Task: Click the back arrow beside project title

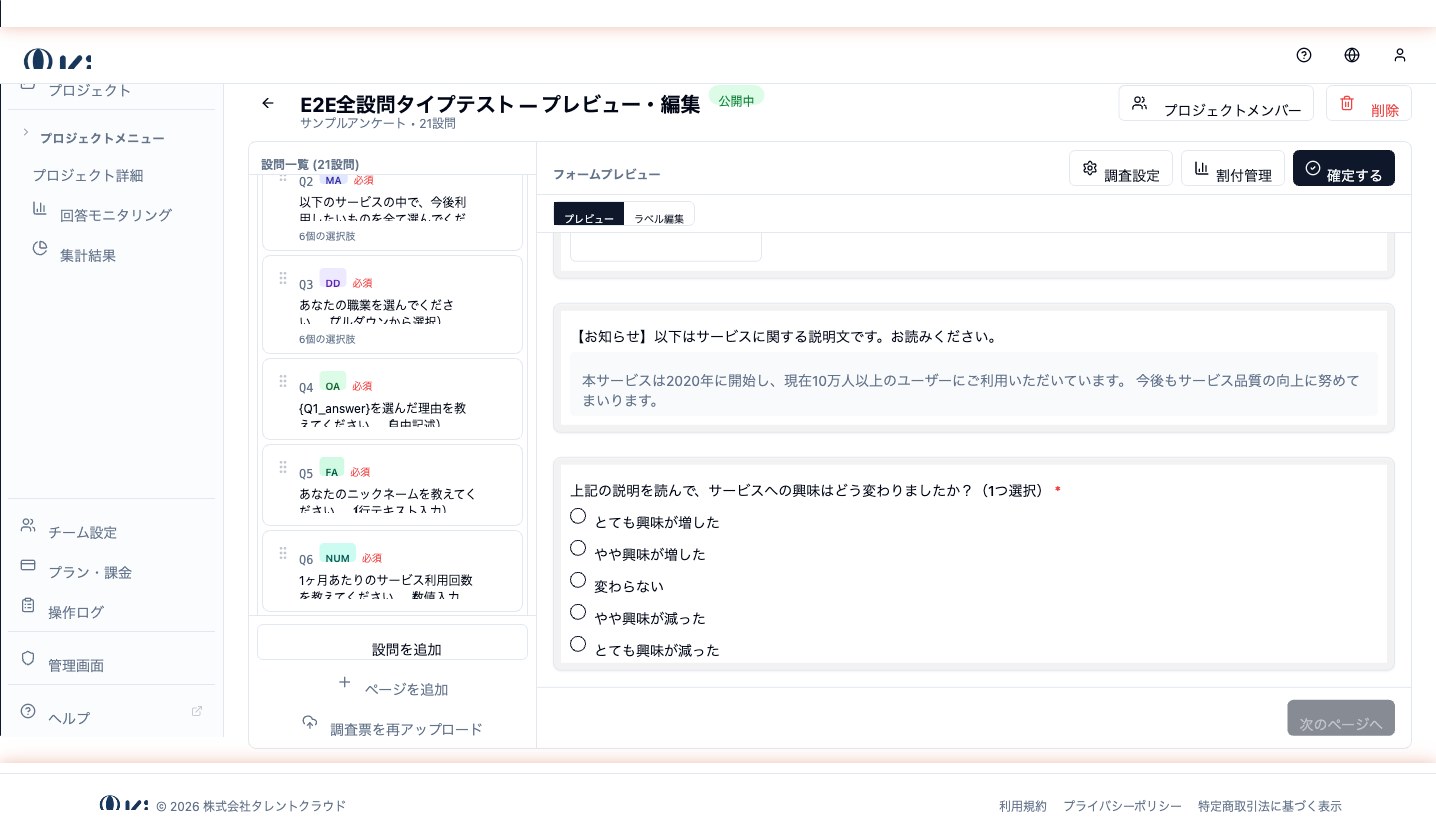Action: [267, 103]
